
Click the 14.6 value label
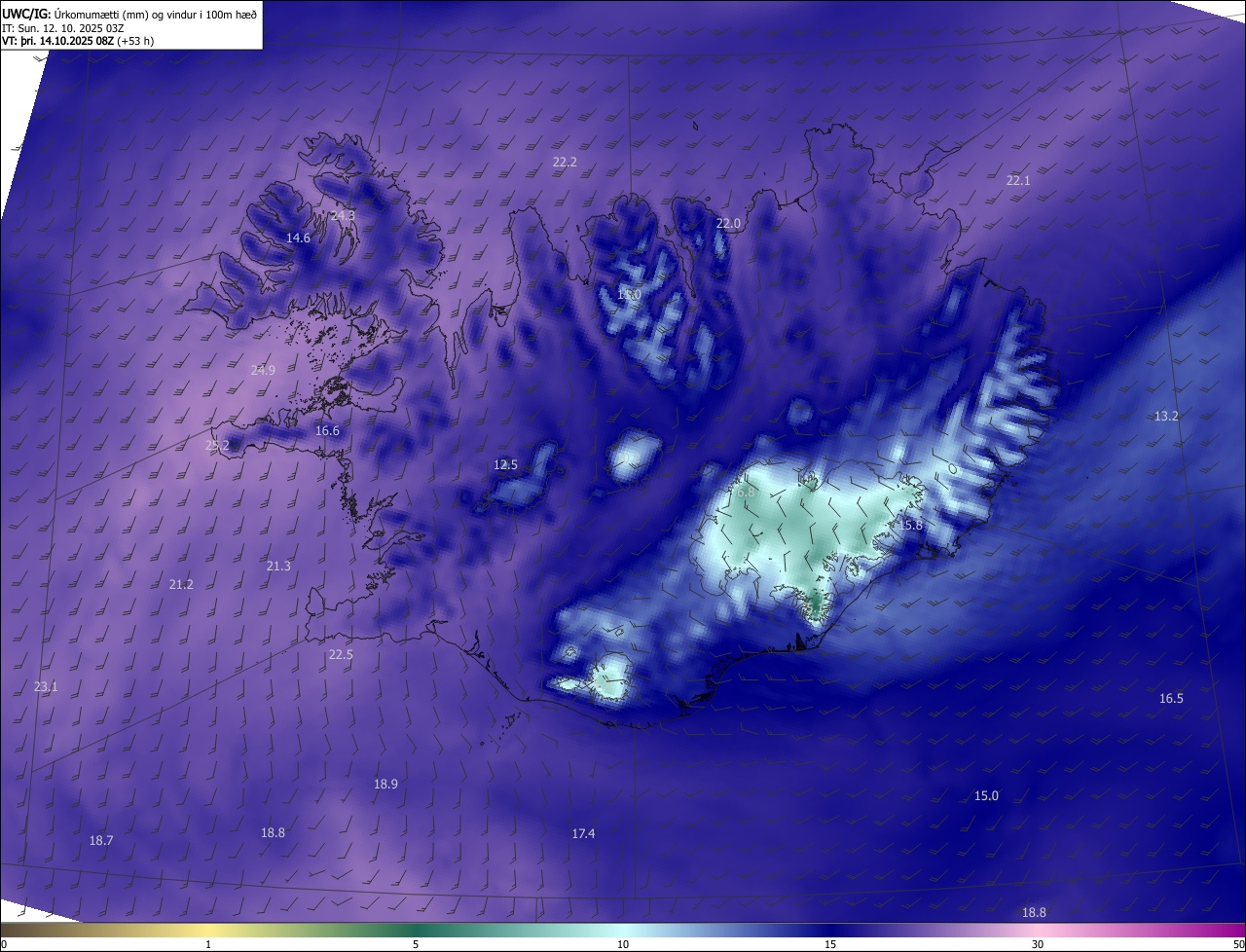pyautogui.click(x=298, y=238)
